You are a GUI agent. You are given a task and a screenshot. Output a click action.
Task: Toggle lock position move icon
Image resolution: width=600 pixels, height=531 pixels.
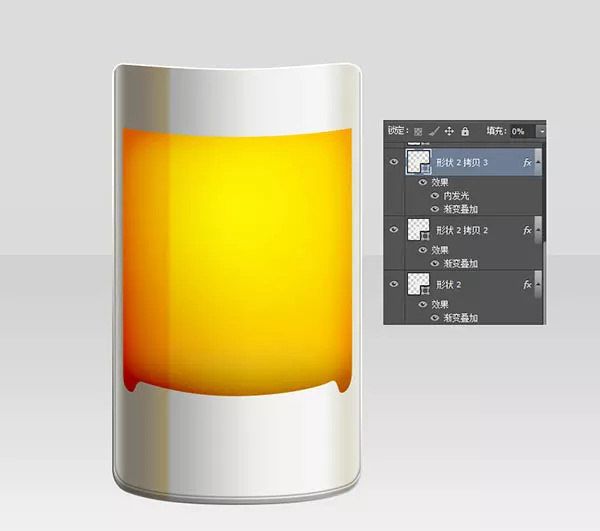tap(449, 131)
